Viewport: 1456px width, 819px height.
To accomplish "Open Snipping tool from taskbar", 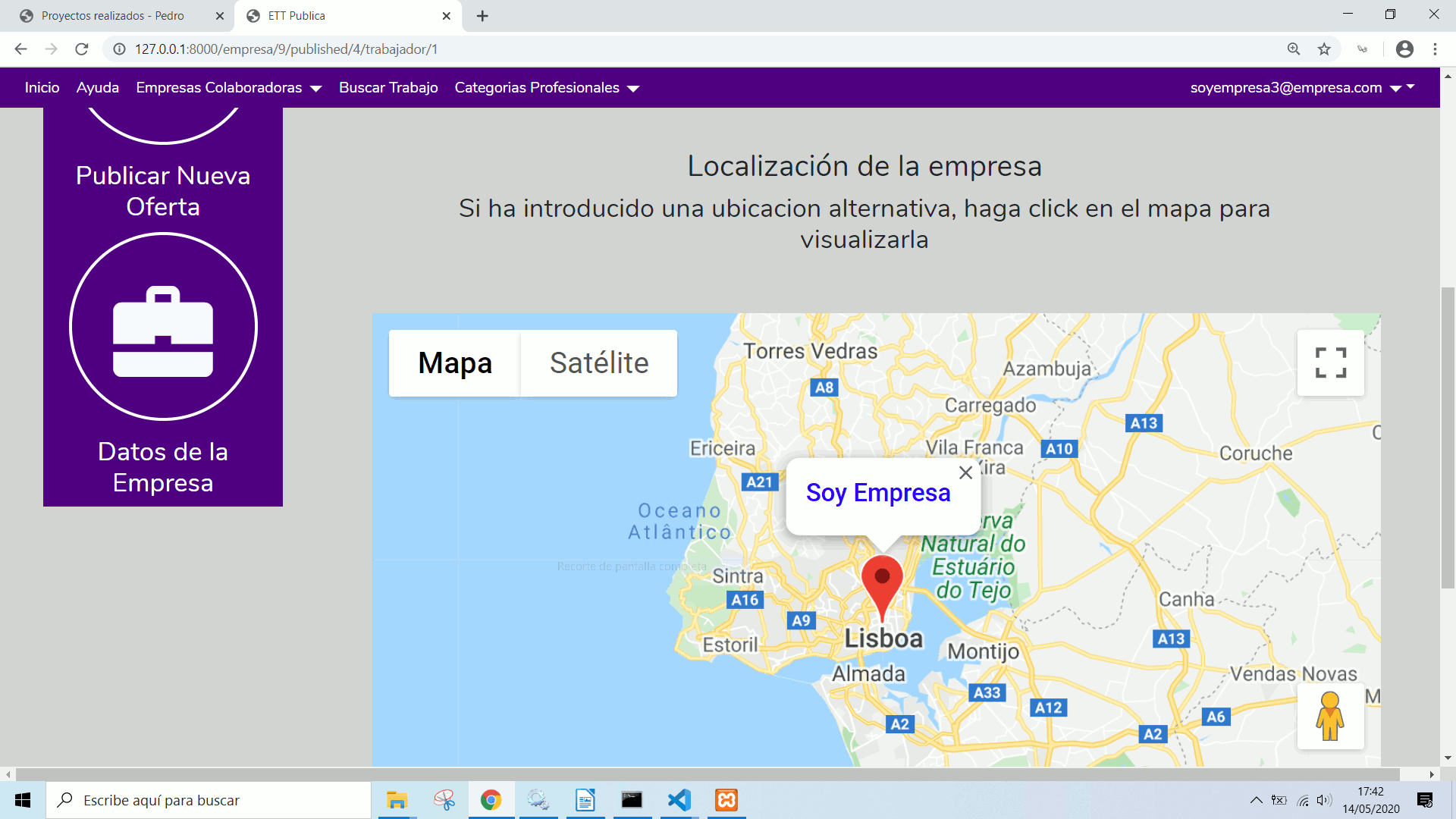I will click(x=444, y=800).
